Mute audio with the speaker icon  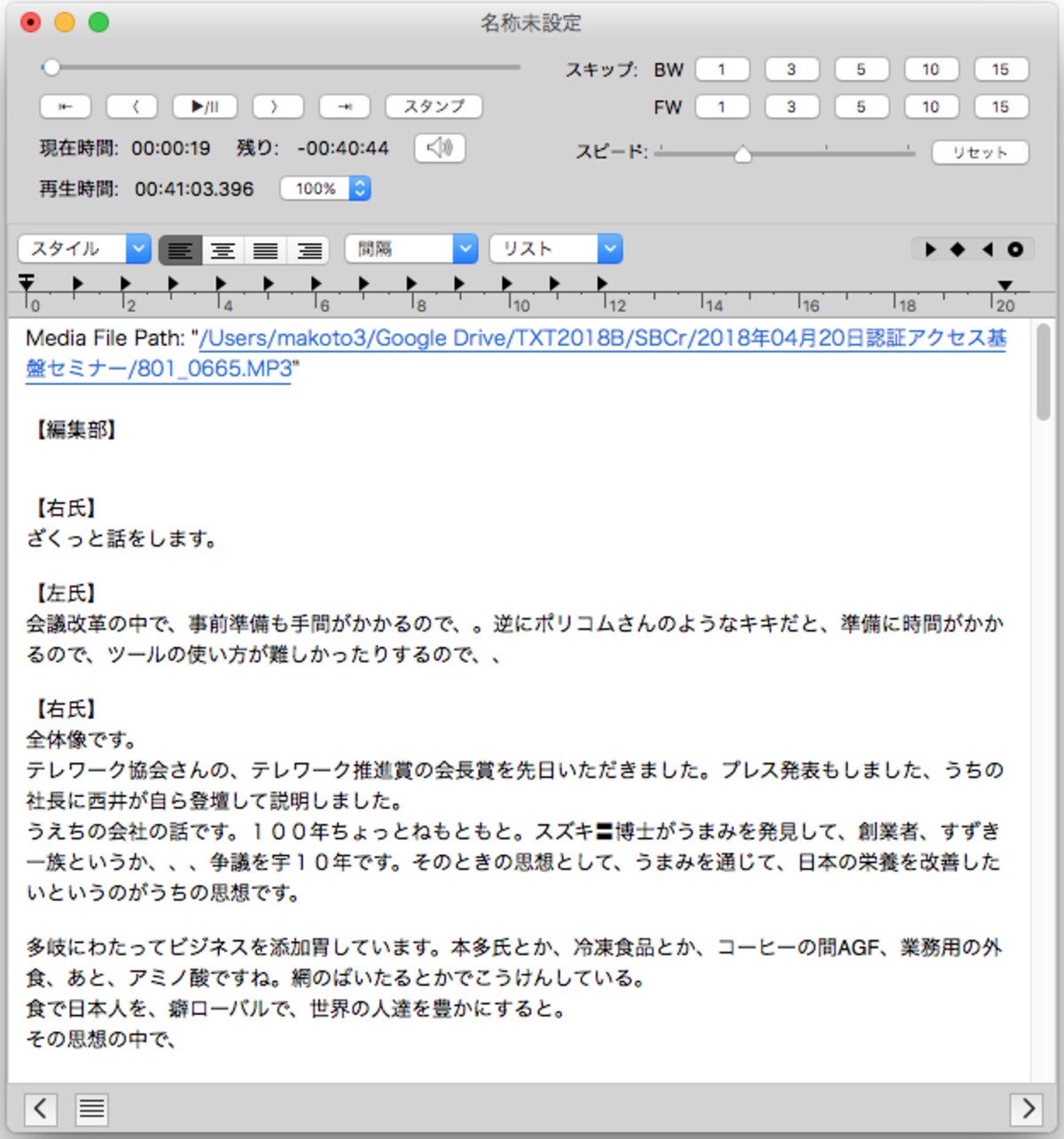point(440,147)
